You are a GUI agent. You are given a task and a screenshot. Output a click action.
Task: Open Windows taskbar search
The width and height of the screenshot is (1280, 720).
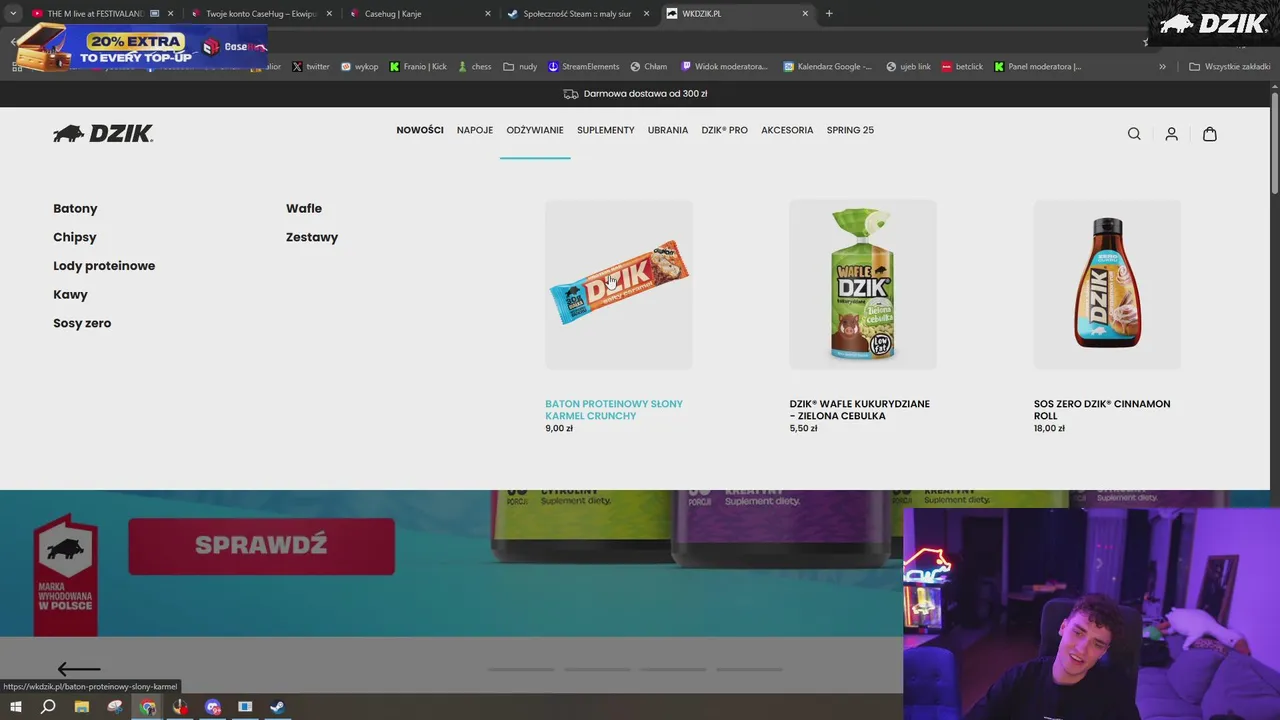coord(48,707)
